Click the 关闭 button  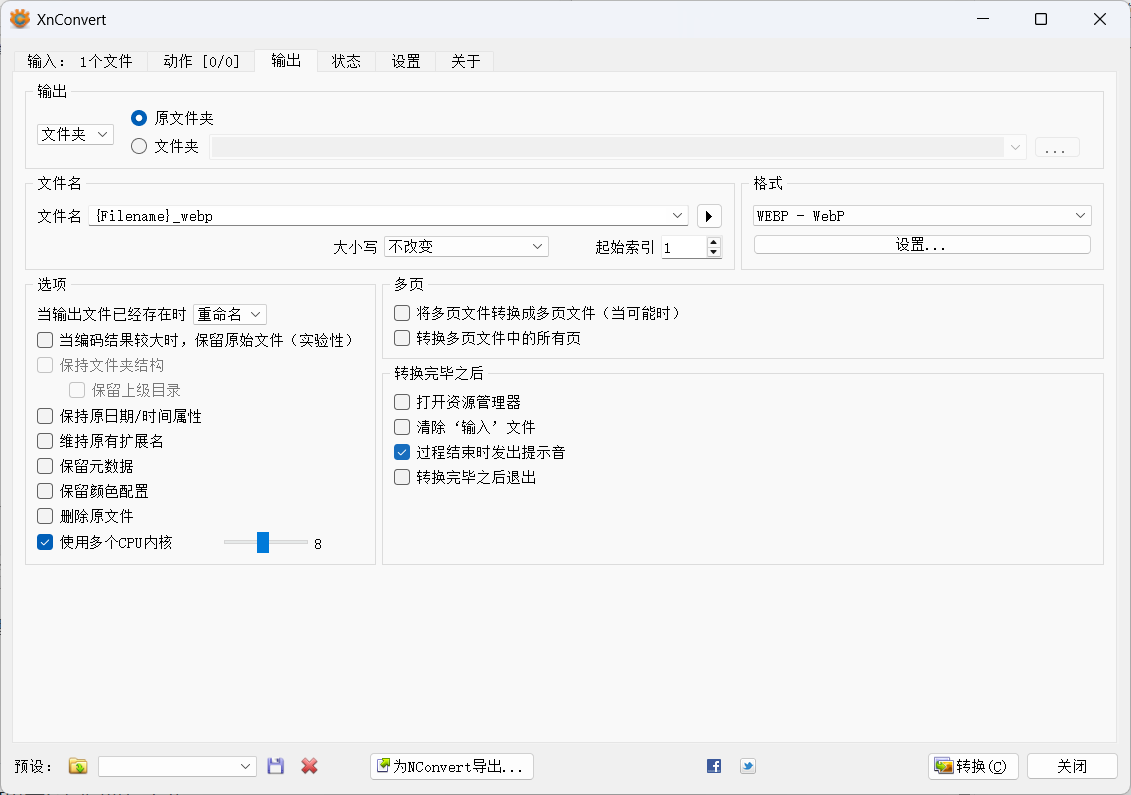pyautogui.click(x=1073, y=766)
